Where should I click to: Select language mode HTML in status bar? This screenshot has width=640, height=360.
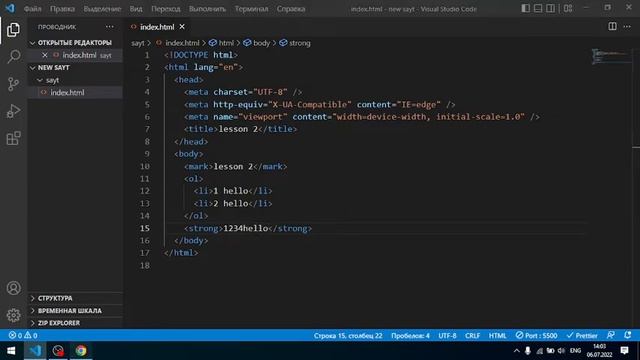[x=497, y=336]
